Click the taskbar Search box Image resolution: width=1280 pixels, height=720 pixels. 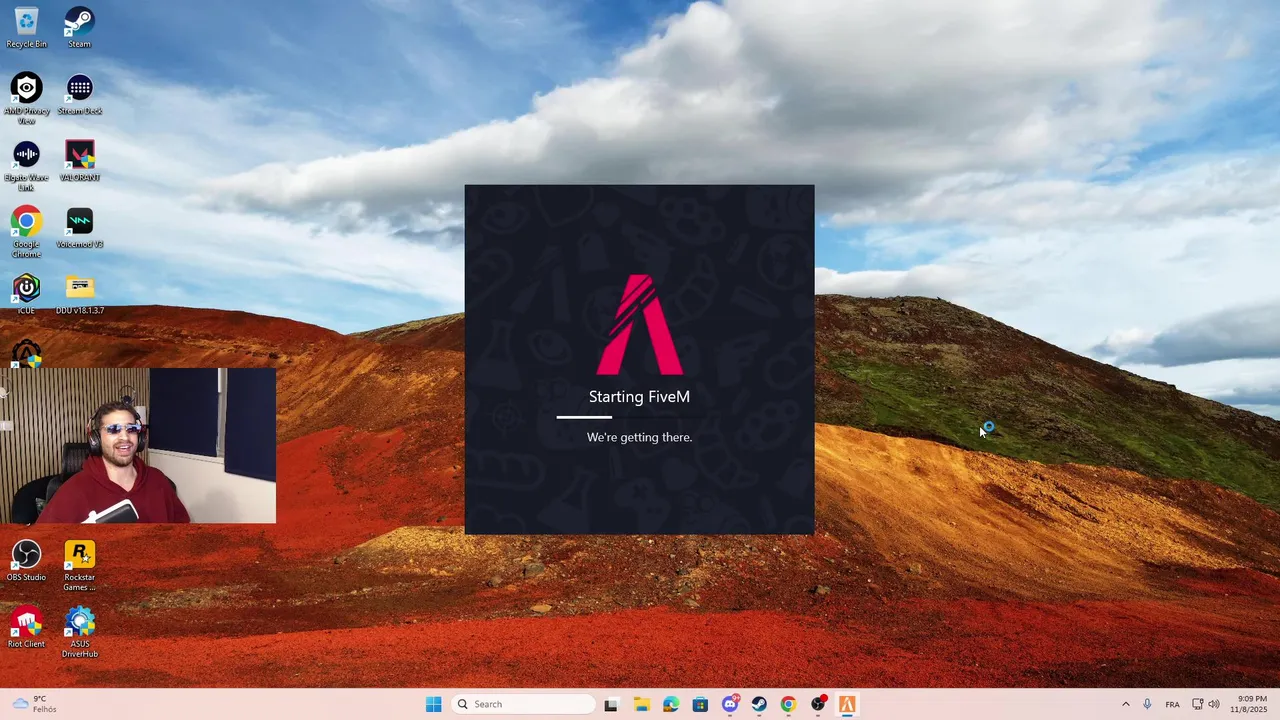(x=523, y=704)
